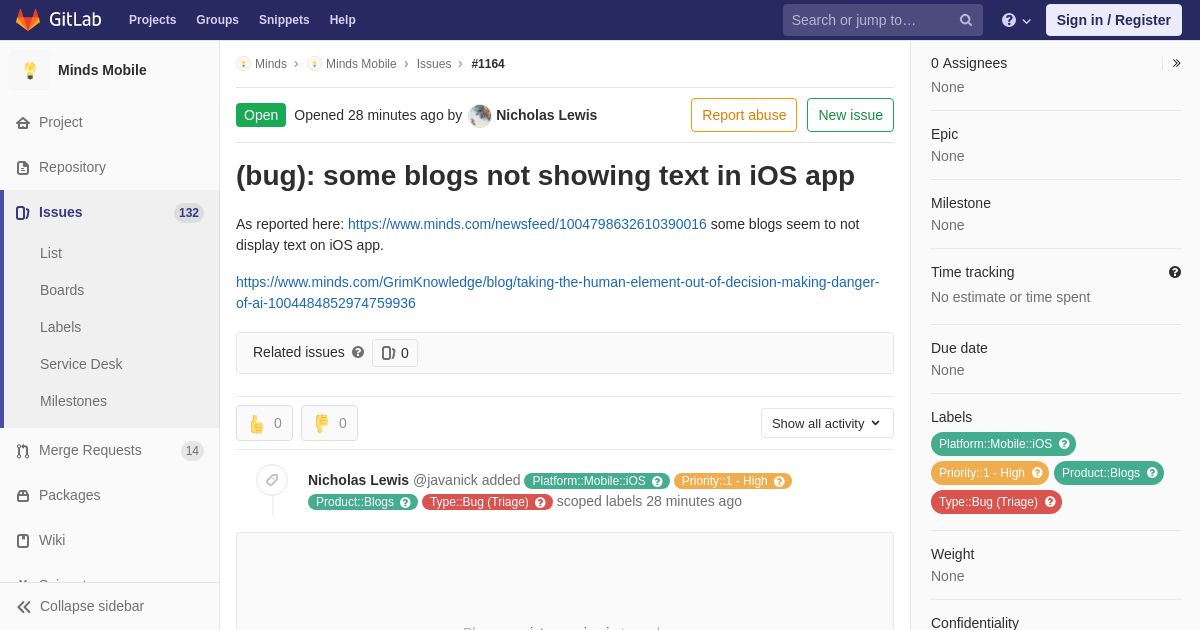The width and height of the screenshot is (1200, 630).
Task: Click sidebar Type::Bug (Triage) label text
Action: pyautogui.click(x=988, y=502)
